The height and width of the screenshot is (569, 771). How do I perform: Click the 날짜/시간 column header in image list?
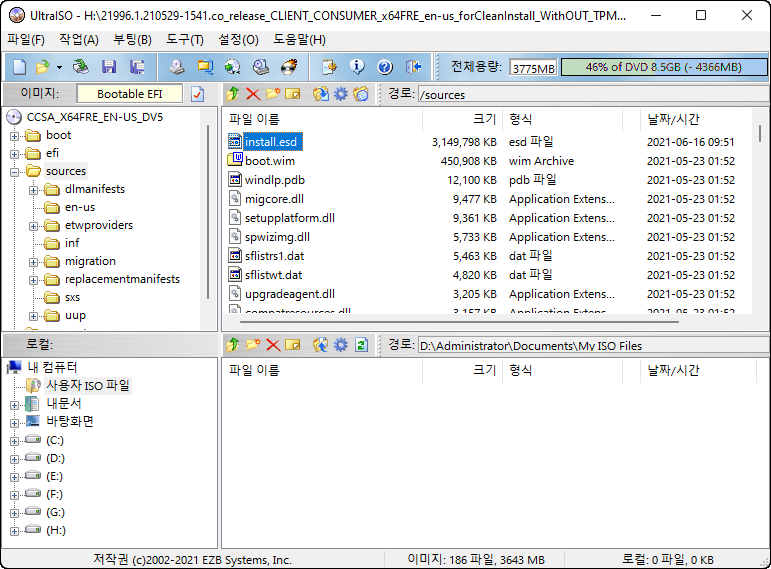pos(696,119)
